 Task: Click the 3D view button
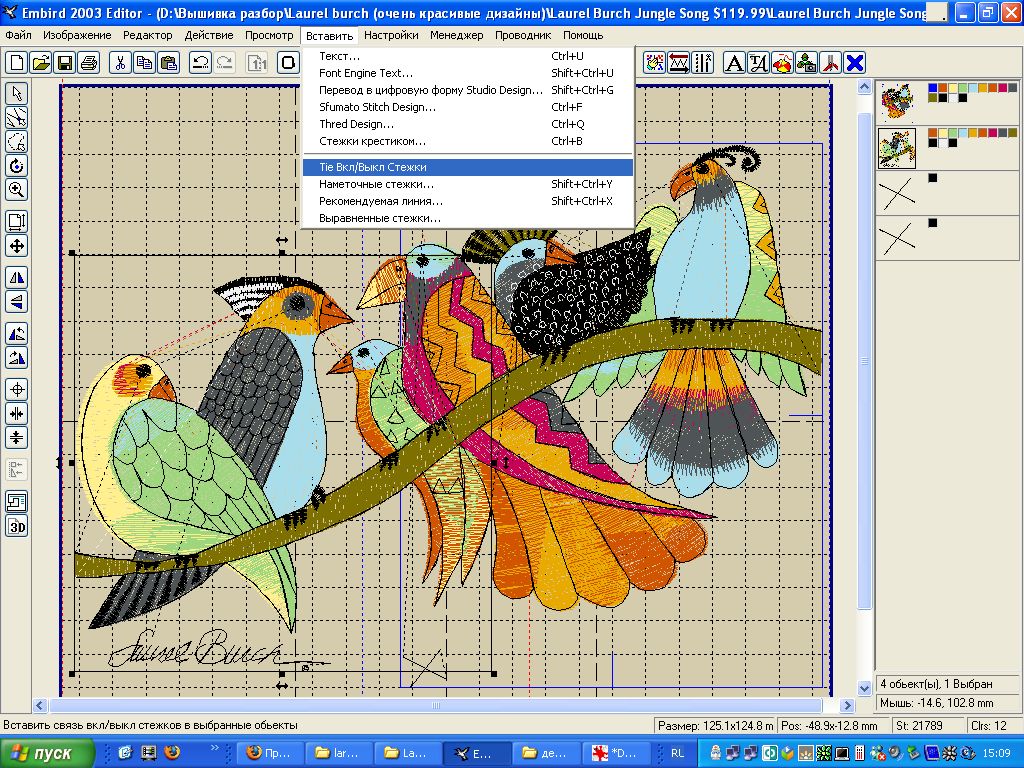point(17,526)
